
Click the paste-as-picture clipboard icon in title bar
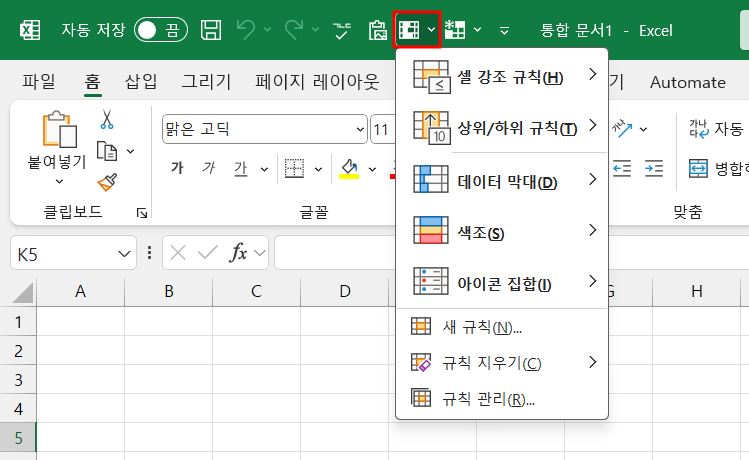(377, 30)
